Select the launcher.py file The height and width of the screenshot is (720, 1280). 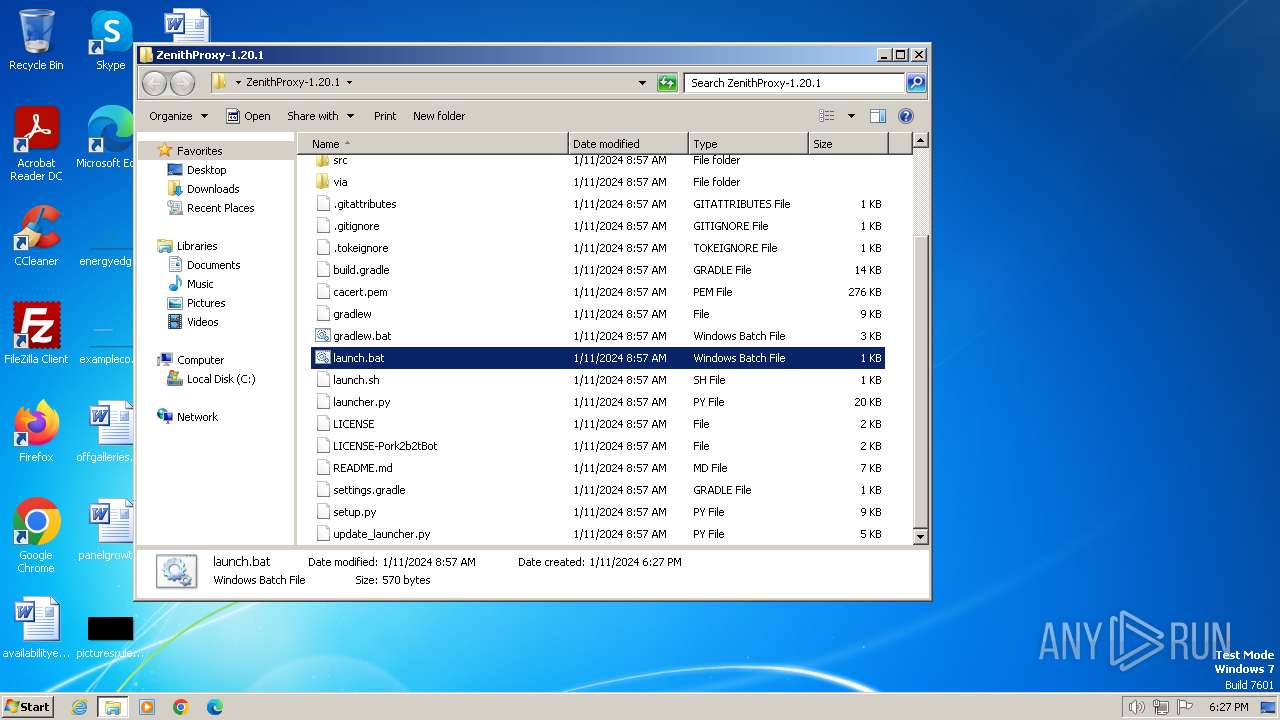coord(597,402)
